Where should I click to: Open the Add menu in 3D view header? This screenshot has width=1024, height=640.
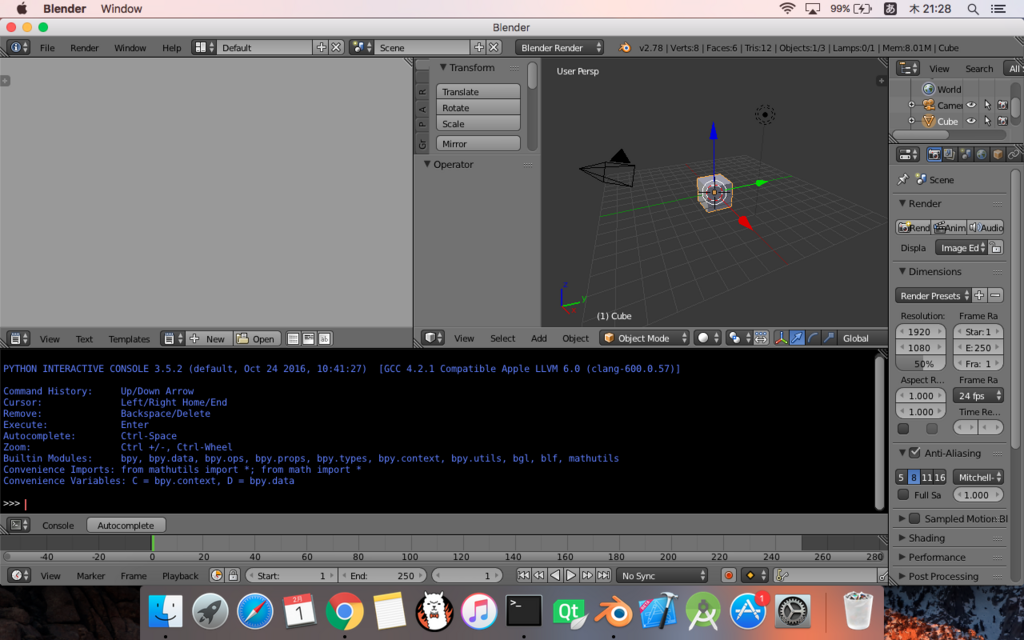click(539, 338)
